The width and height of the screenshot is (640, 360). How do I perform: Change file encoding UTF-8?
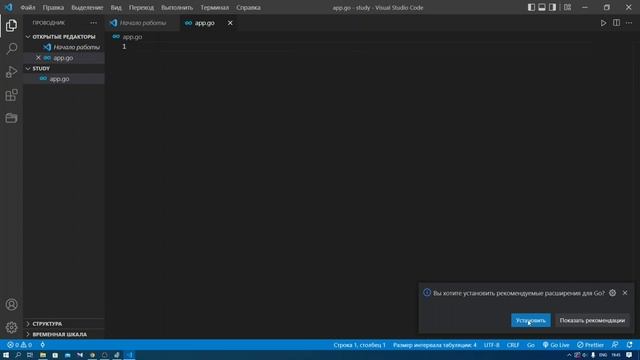(x=491, y=345)
